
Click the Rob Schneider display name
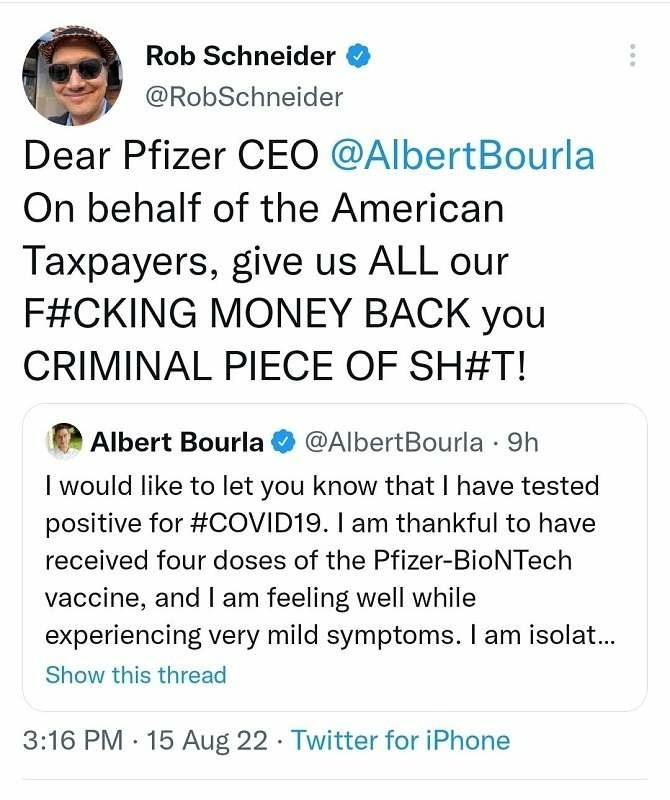click(240, 56)
